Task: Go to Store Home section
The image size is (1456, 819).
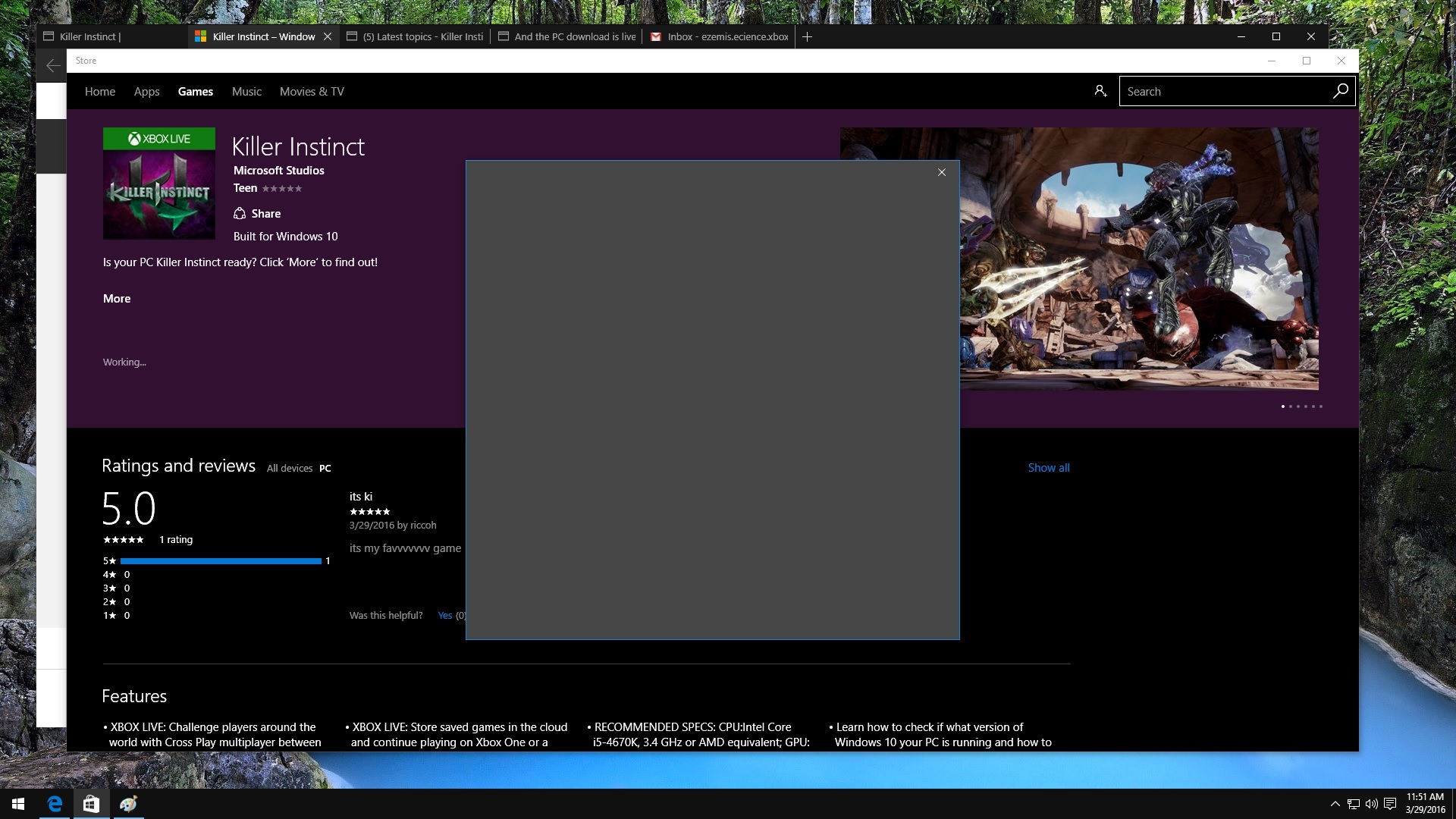Action: tap(100, 91)
